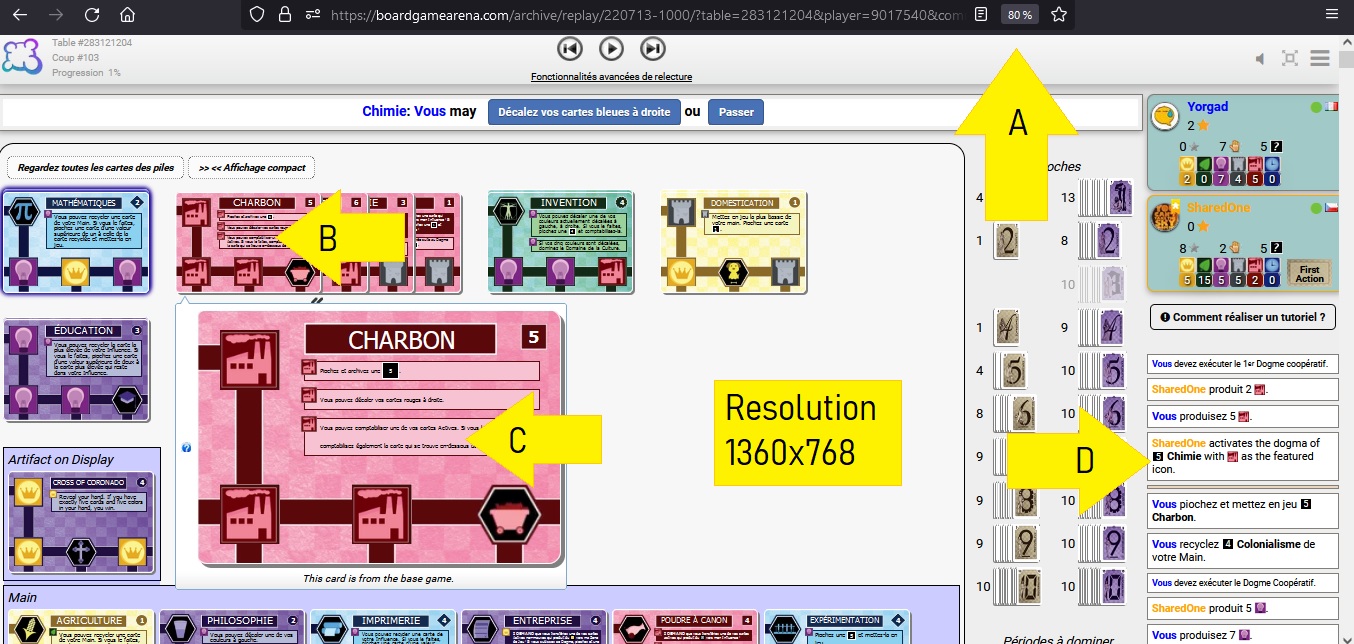1354x644 pixels.
Task: Go to browser home page
Action: [x=127, y=15]
